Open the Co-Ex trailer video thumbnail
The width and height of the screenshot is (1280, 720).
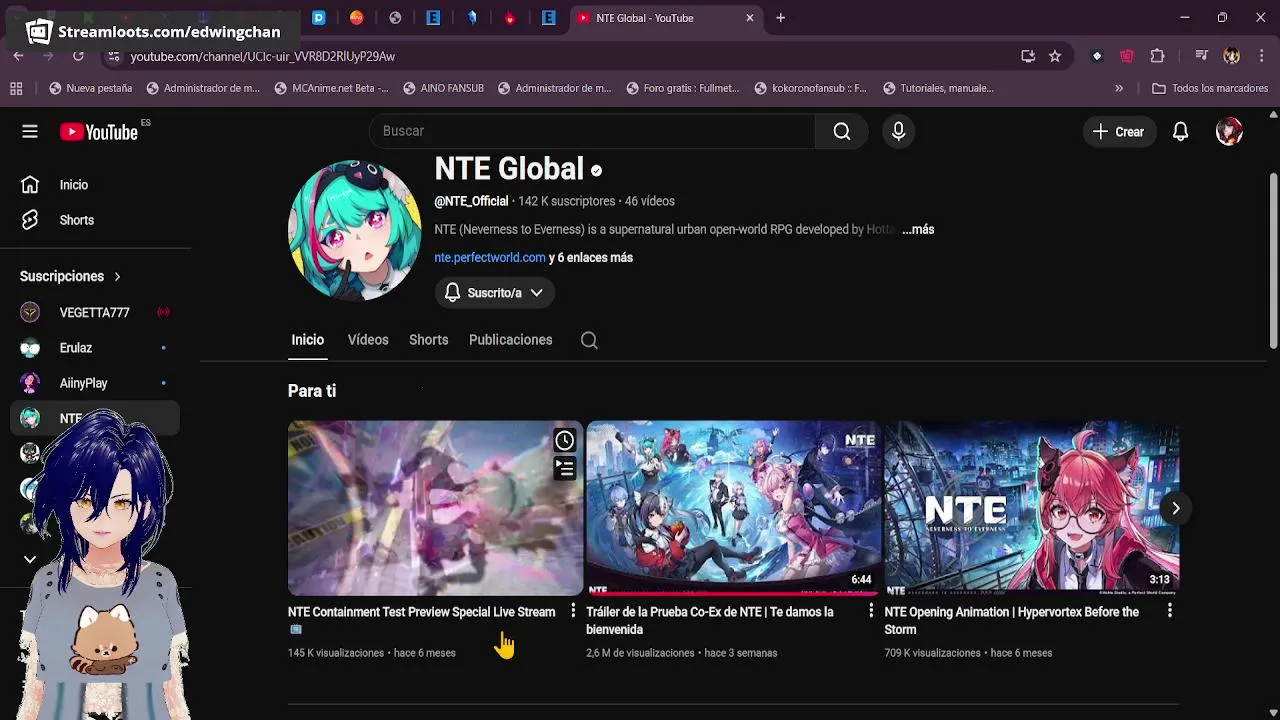click(733, 508)
